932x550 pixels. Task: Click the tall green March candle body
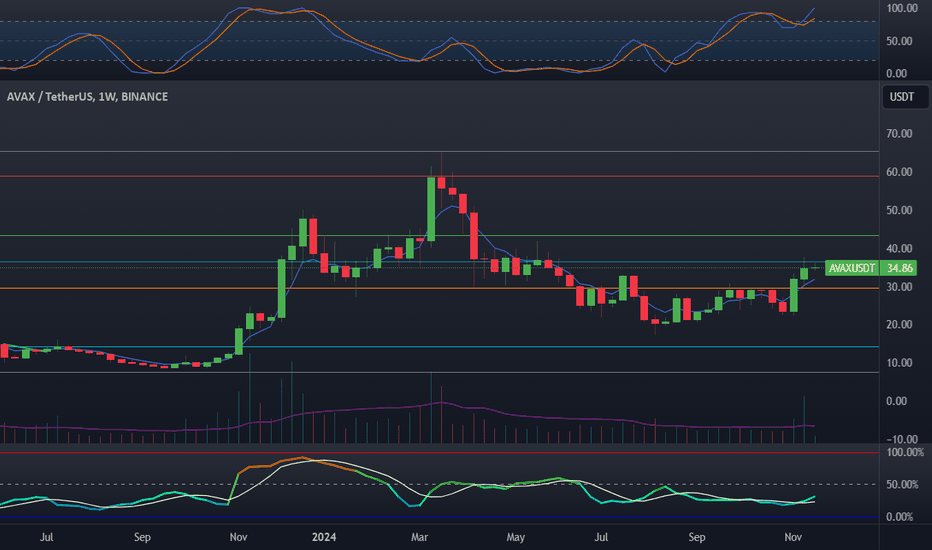(x=431, y=209)
